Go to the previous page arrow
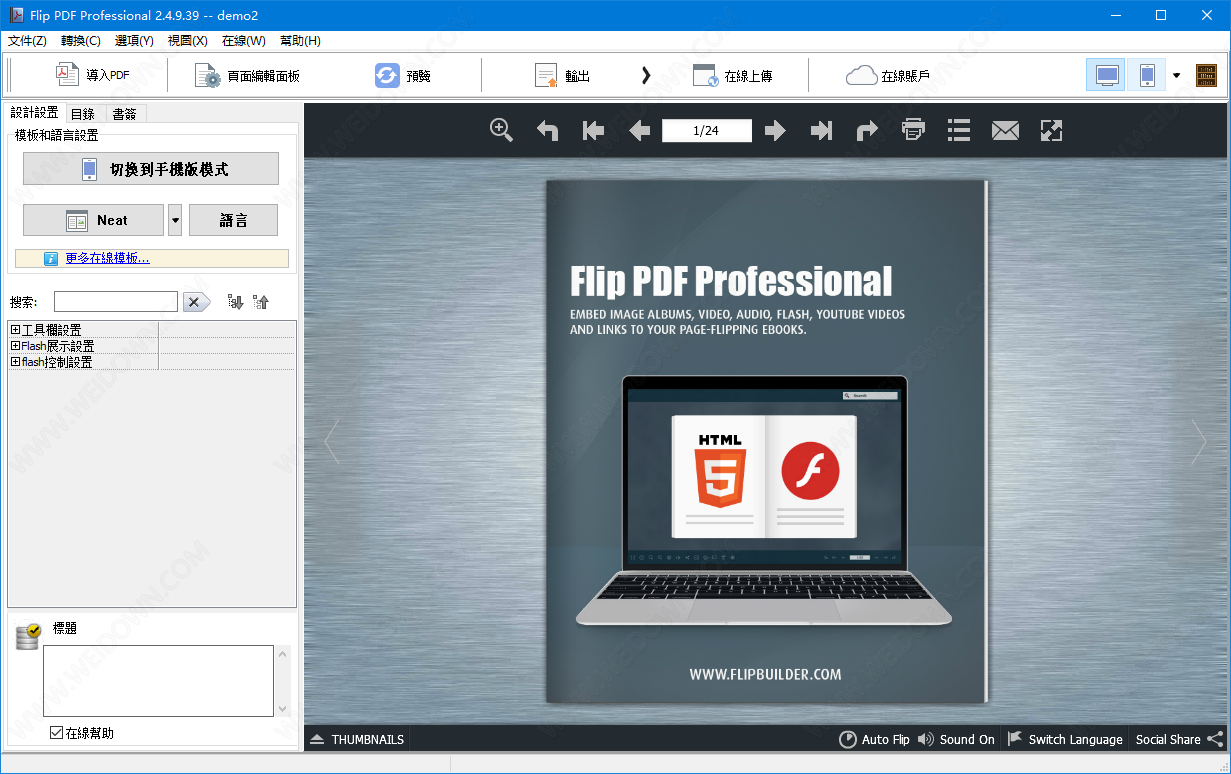Screen dimensions: 1231x774 coord(639,130)
